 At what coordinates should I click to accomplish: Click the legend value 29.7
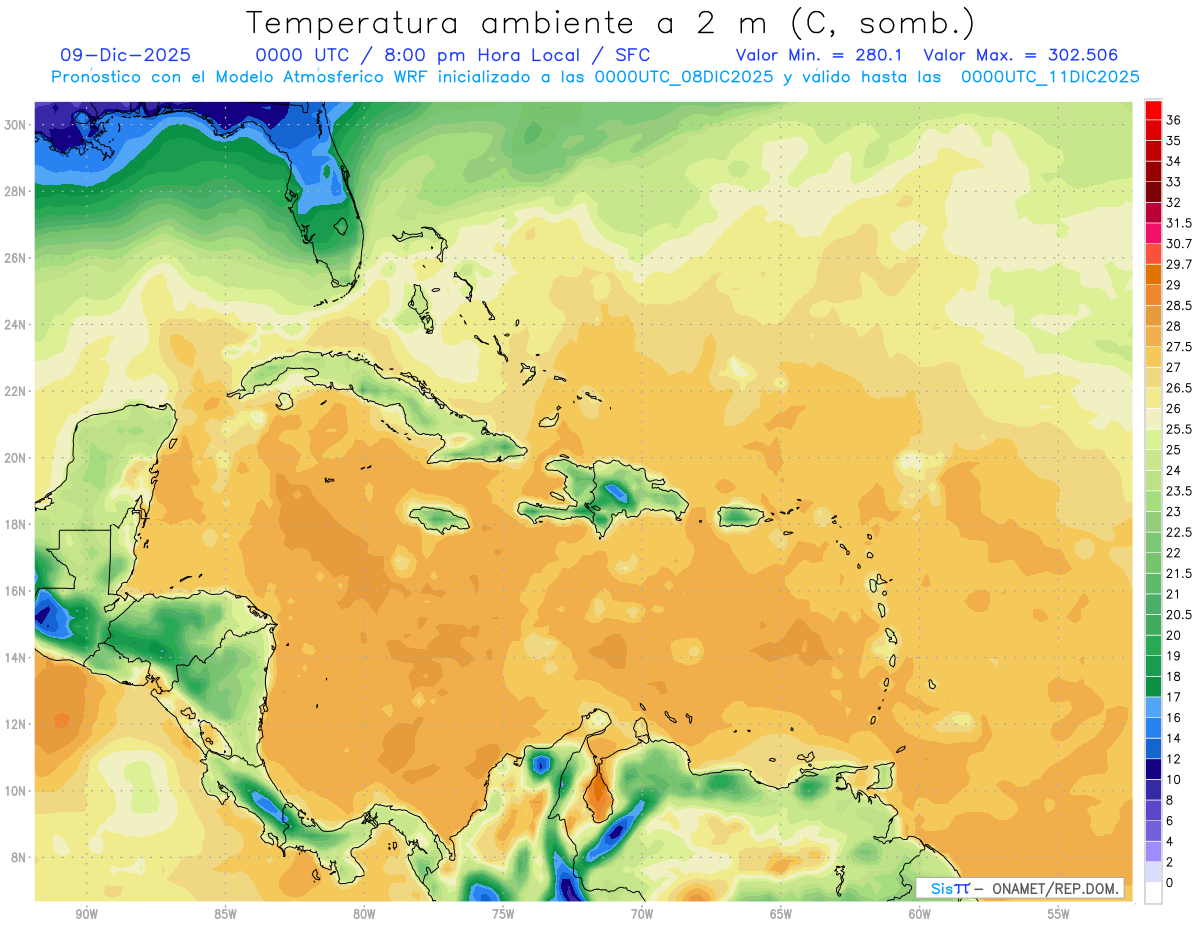pos(1179,265)
